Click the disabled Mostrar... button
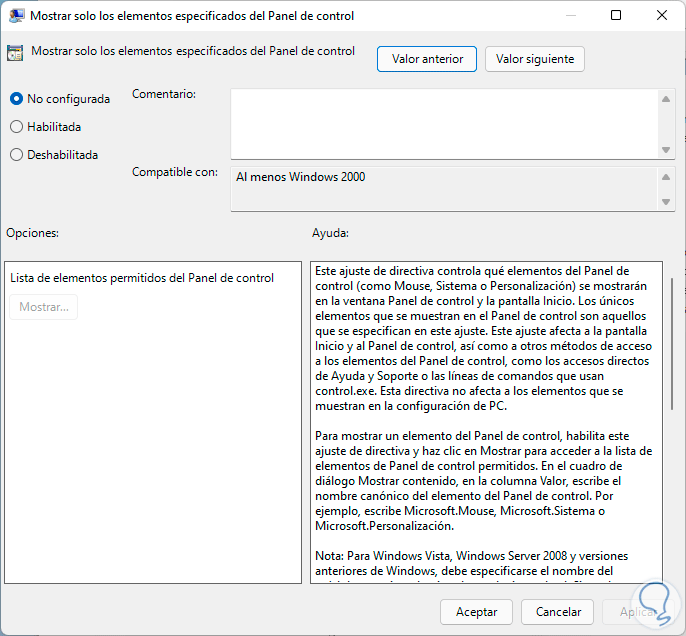 coord(44,307)
